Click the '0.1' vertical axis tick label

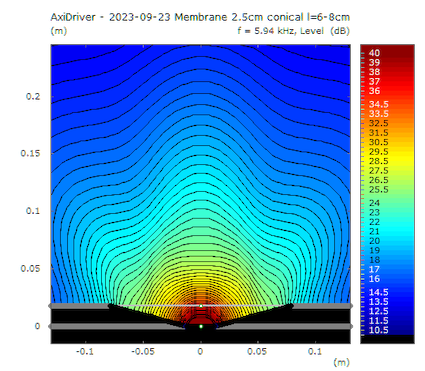(x=33, y=211)
